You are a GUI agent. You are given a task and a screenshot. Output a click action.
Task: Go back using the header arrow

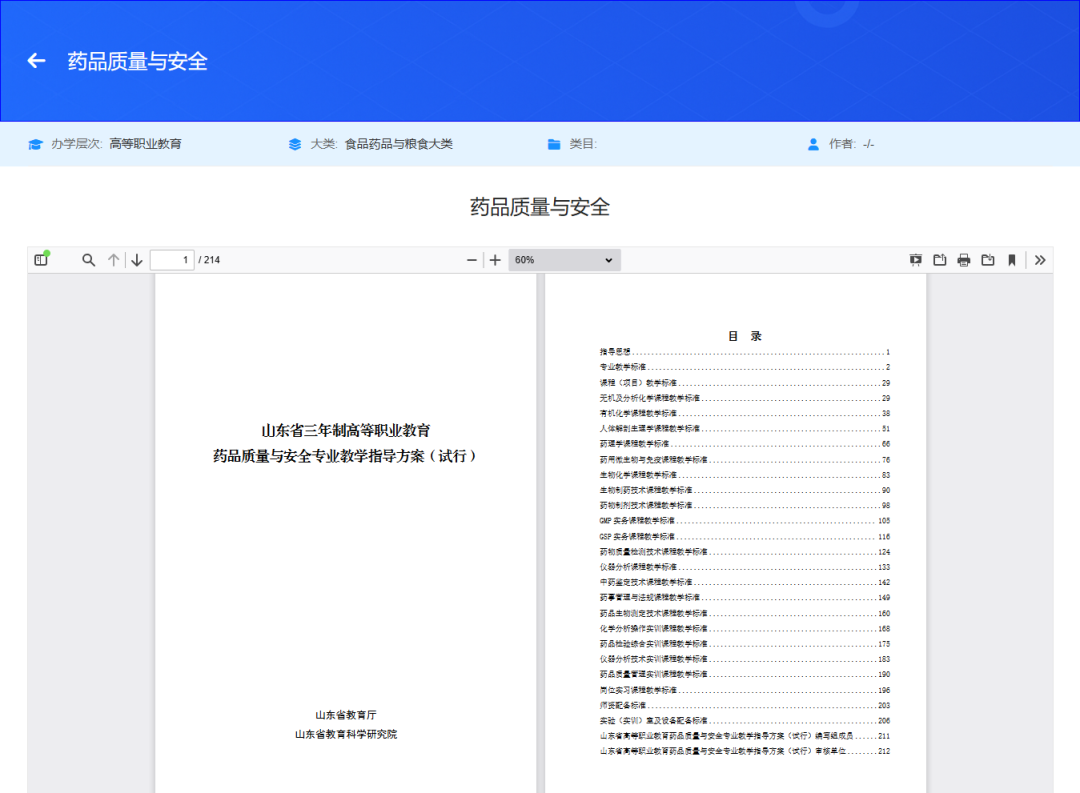(36, 60)
